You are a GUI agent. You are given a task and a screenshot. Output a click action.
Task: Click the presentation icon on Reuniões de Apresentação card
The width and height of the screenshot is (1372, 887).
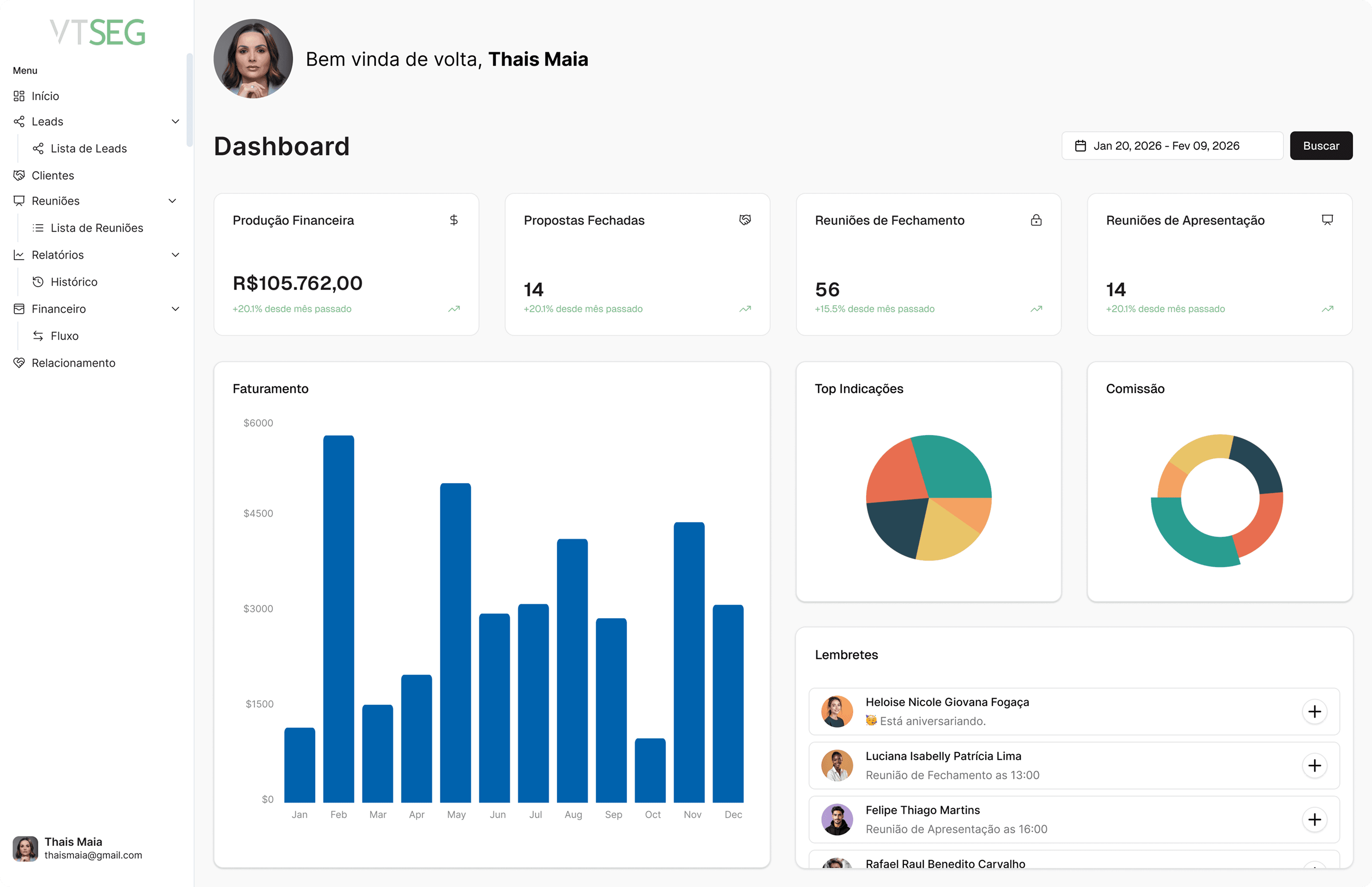pos(1327,220)
